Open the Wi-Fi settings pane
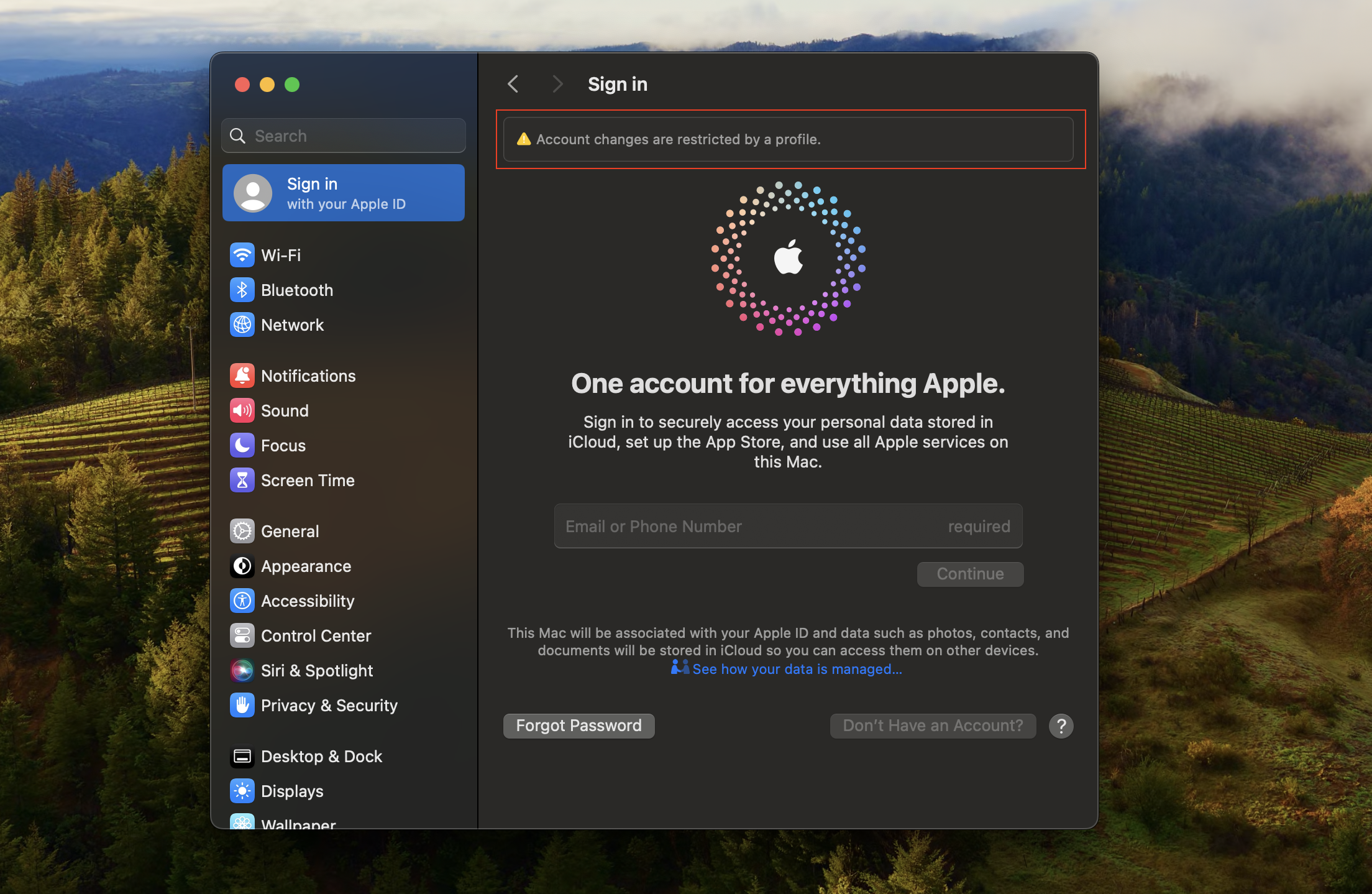1372x894 pixels. [x=344, y=255]
